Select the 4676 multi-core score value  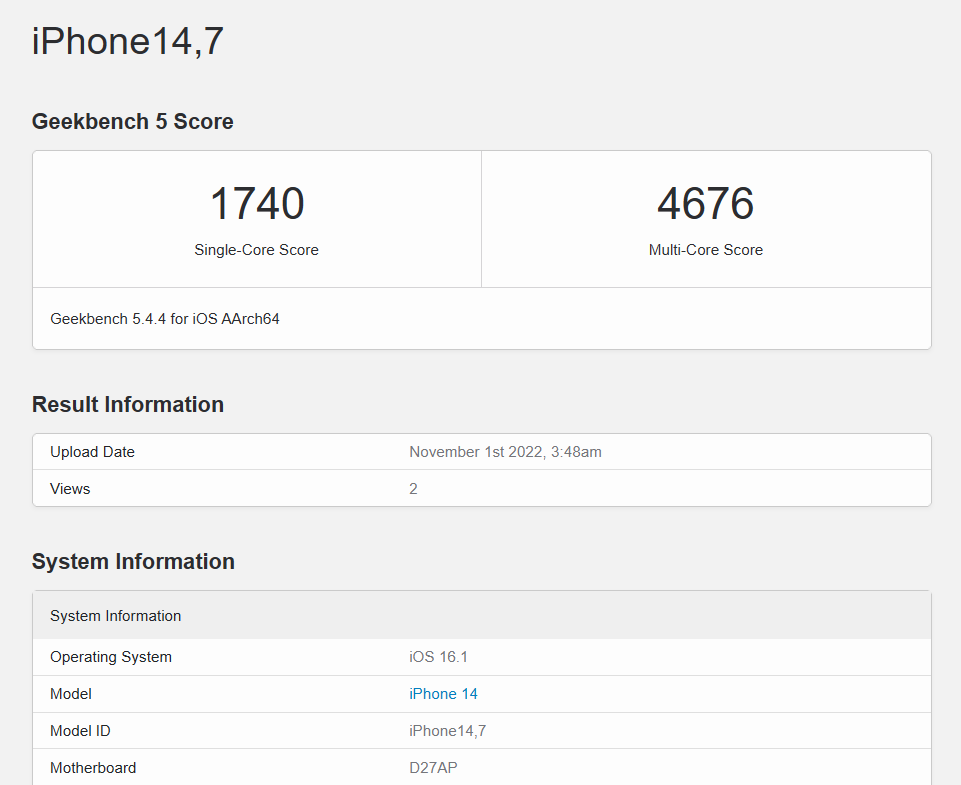705,204
